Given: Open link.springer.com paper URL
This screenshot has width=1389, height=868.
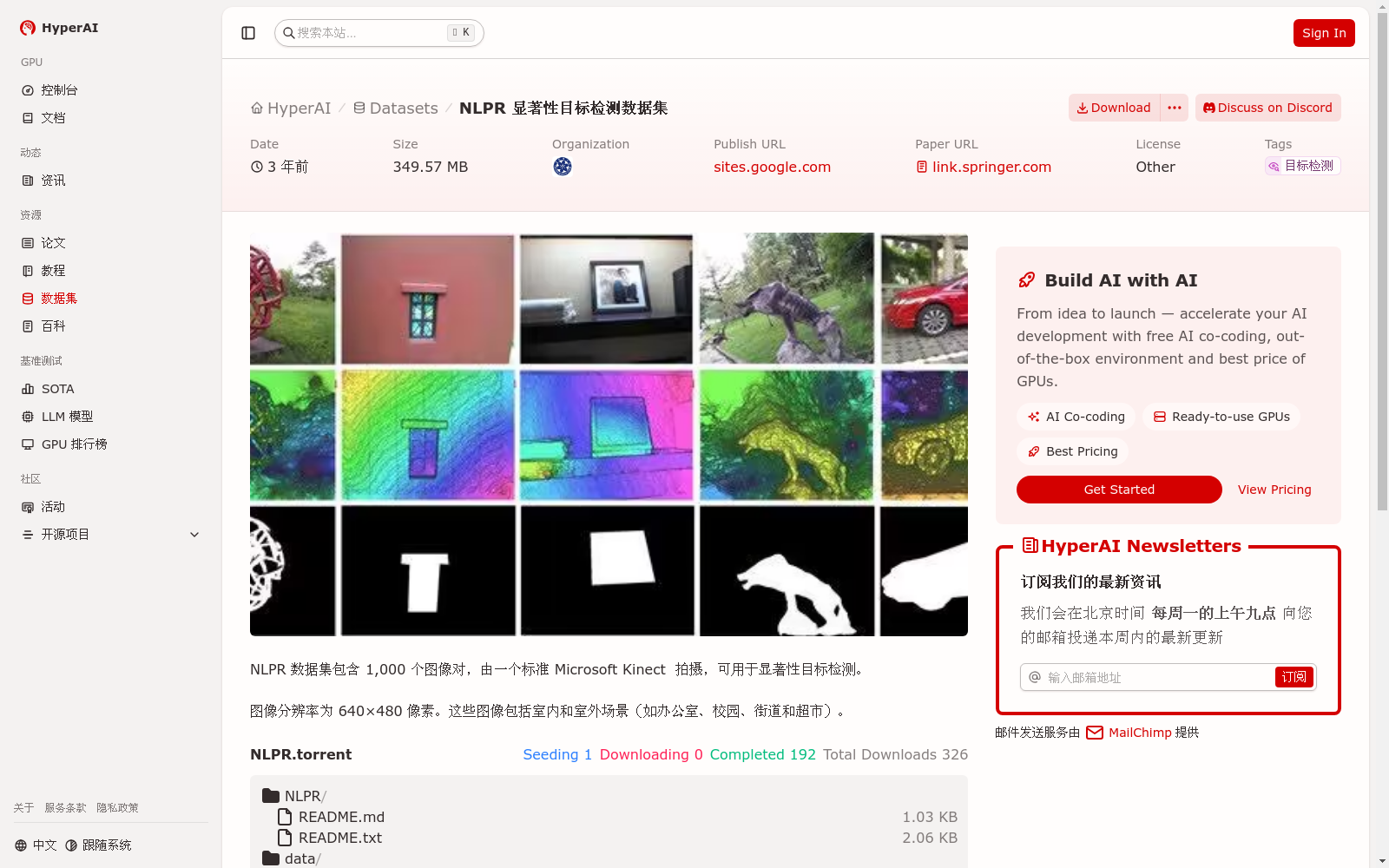Looking at the screenshot, I should click(983, 167).
